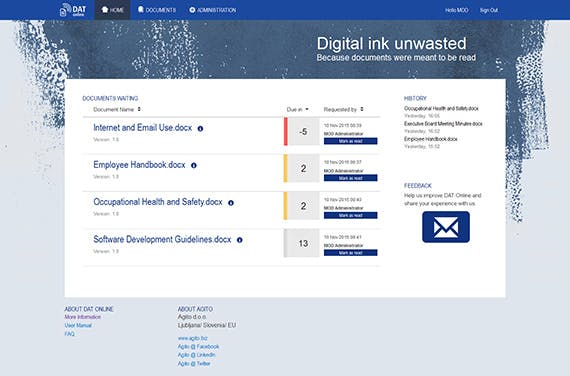
Task: Mark Internet and Email Use.docx as read
Action: point(350,141)
